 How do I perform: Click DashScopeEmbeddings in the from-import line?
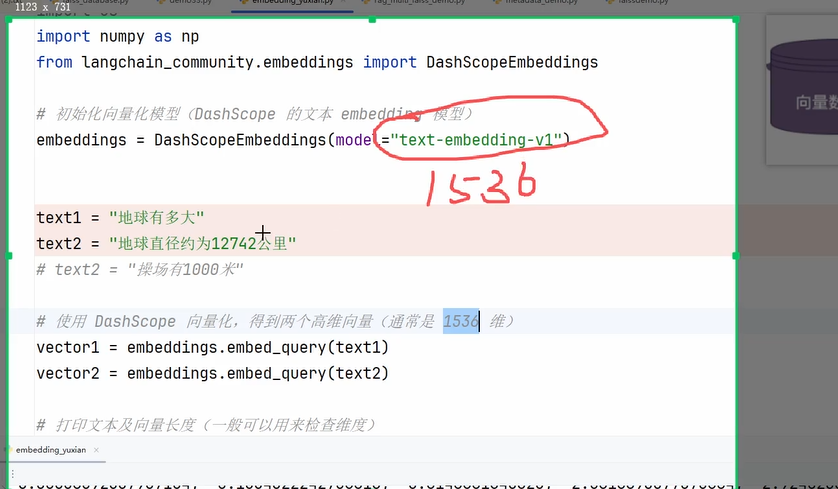(512, 63)
